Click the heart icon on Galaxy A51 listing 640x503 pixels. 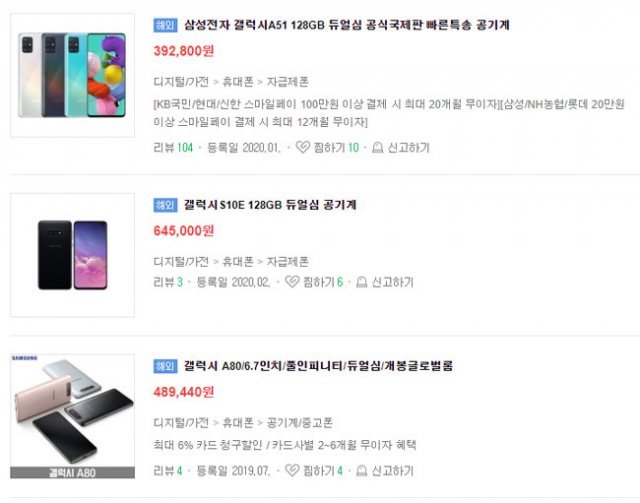pos(302,147)
